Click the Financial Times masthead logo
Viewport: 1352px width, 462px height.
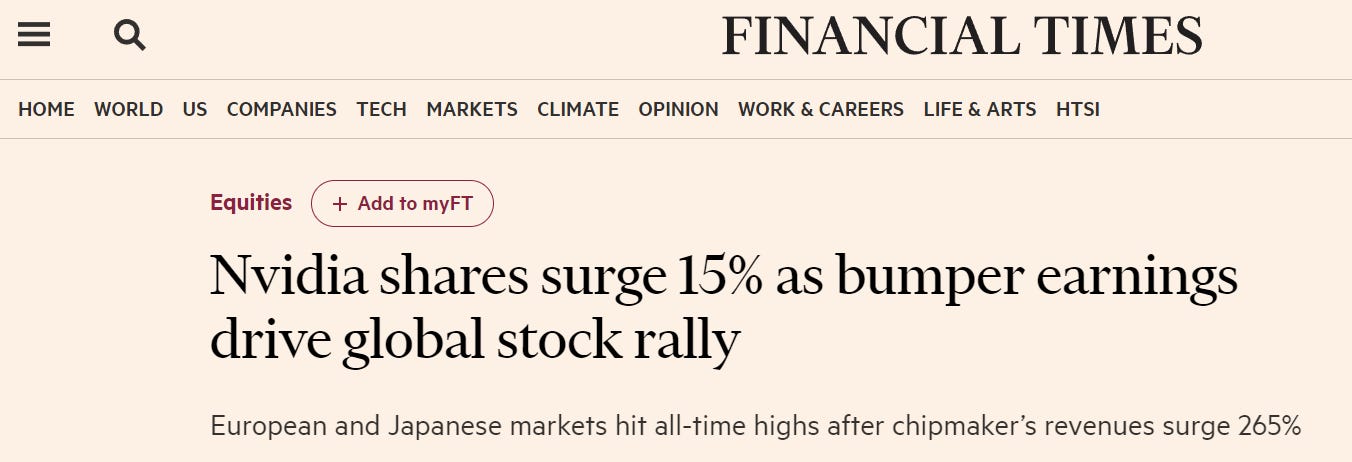click(x=961, y=37)
